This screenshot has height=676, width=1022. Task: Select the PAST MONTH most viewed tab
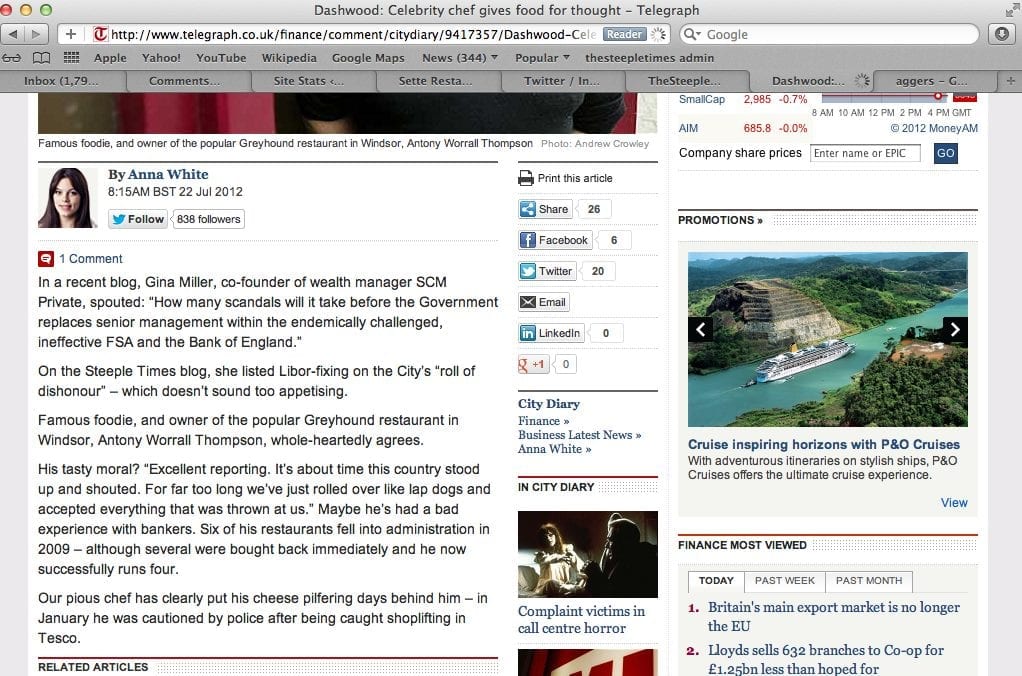click(868, 581)
